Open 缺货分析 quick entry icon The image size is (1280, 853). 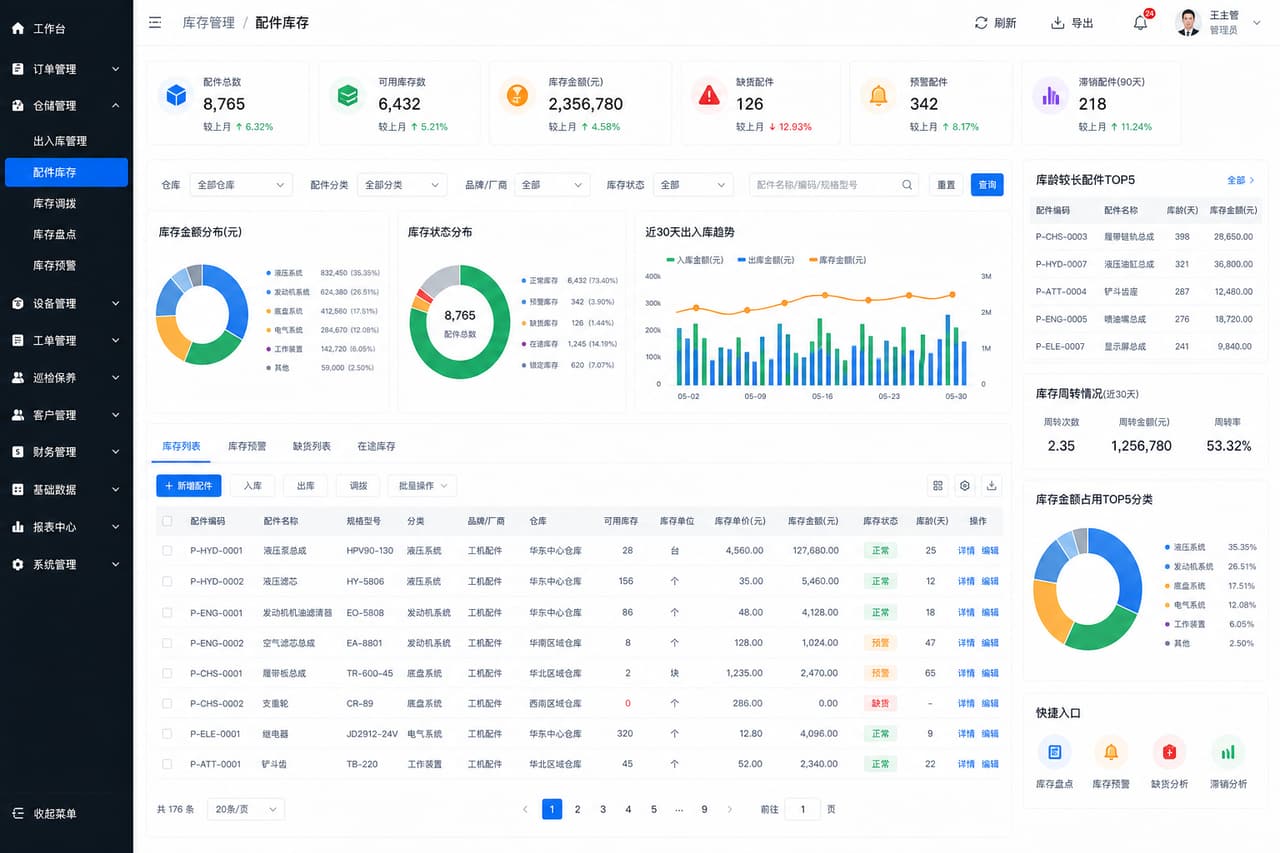(x=1169, y=752)
